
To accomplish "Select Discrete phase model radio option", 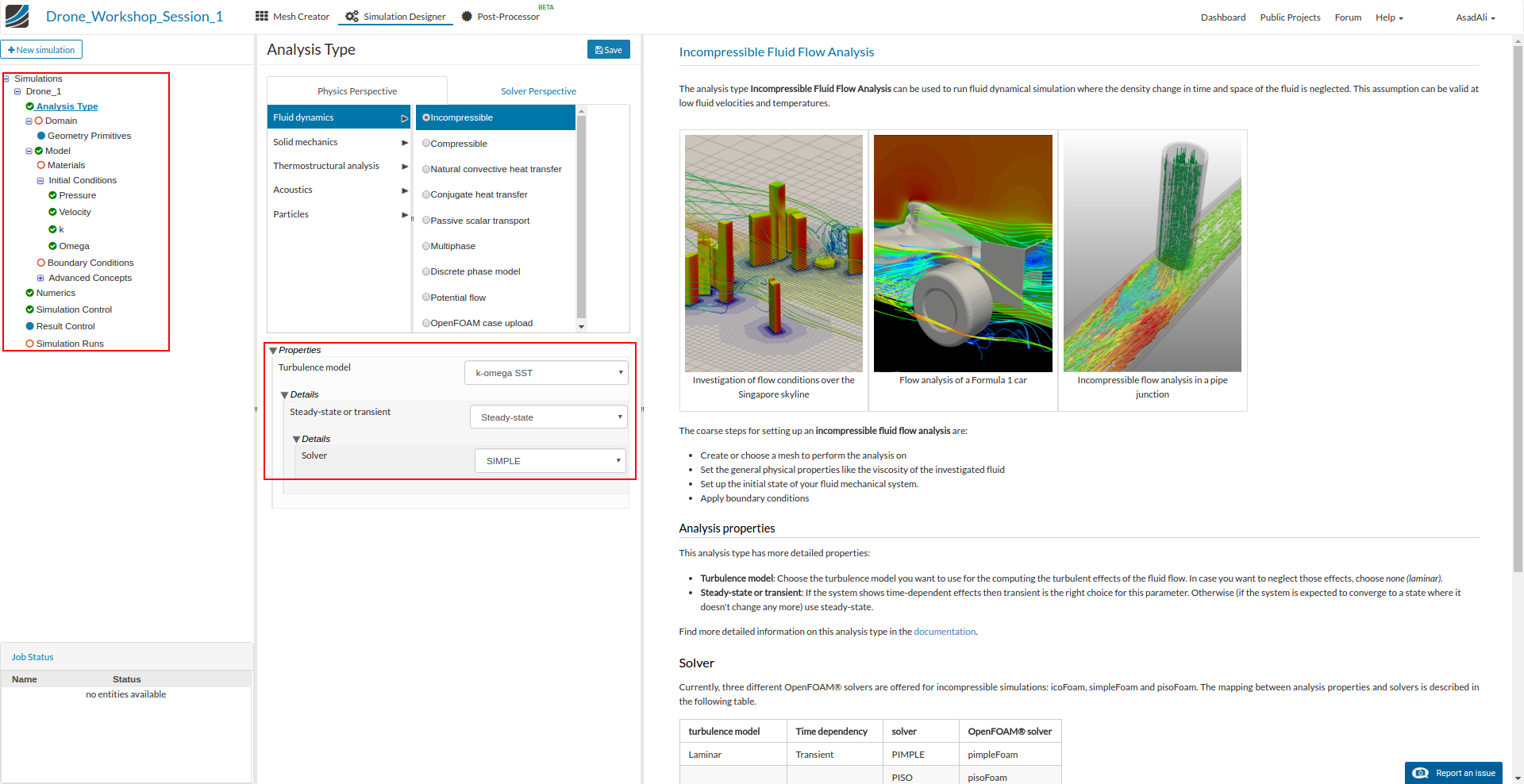I will (x=426, y=271).
